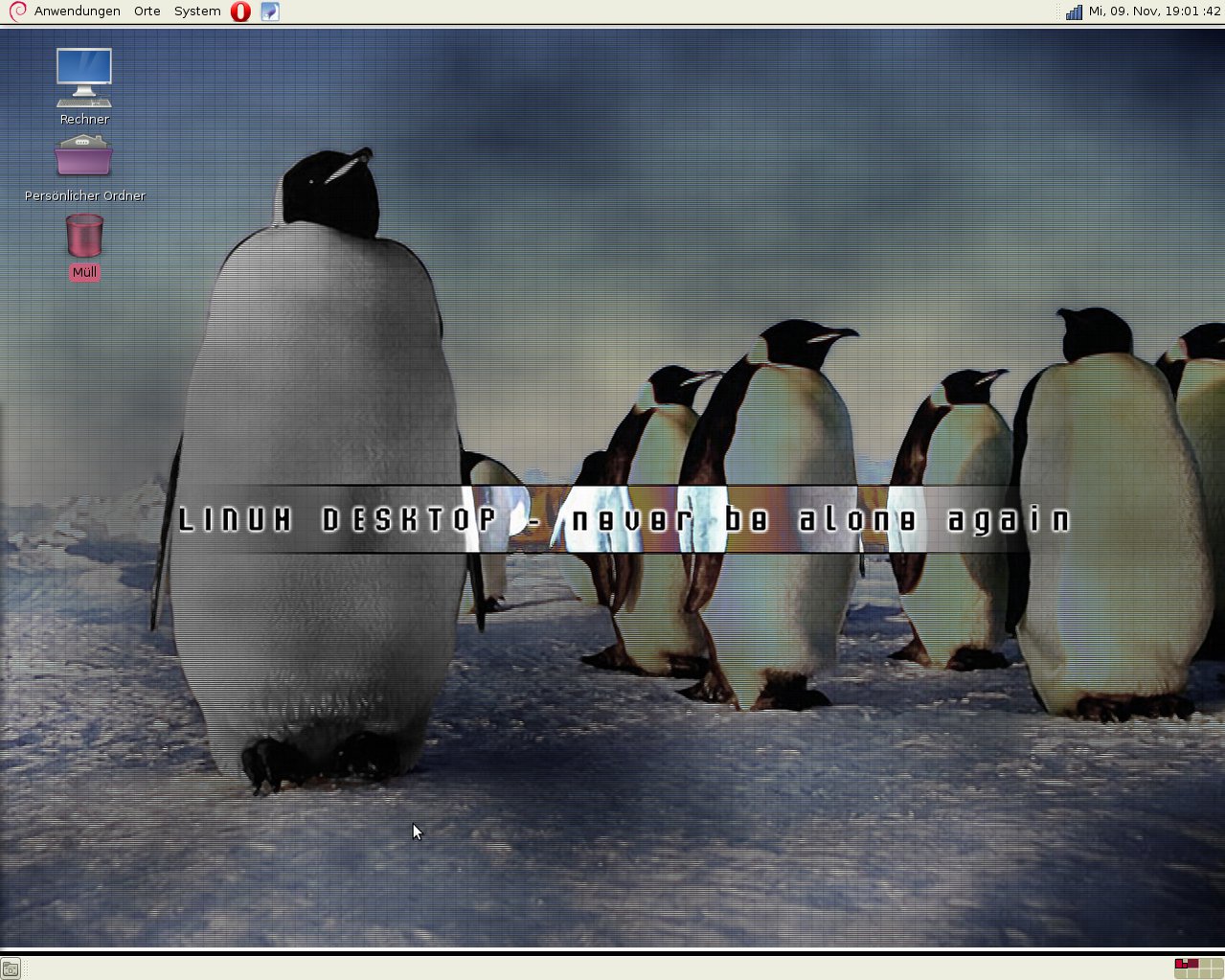
Task: Open the Orte menu
Action: [x=147, y=11]
